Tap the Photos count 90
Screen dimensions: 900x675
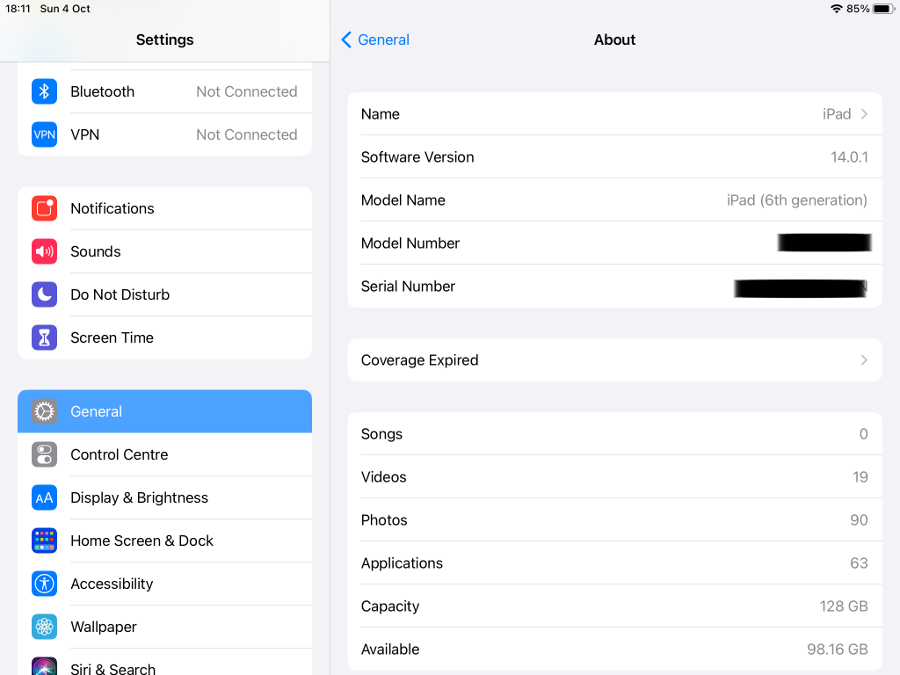coord(859,520)
